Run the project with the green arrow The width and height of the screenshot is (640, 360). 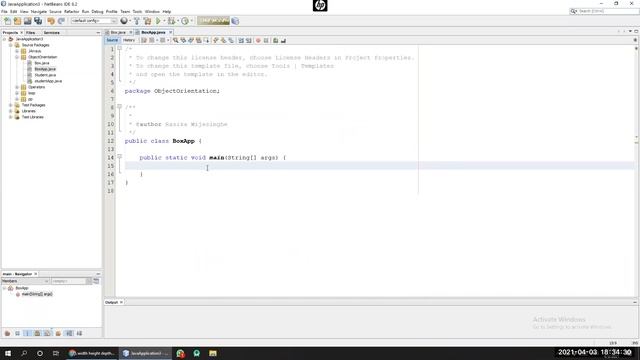tap(158, 21)
